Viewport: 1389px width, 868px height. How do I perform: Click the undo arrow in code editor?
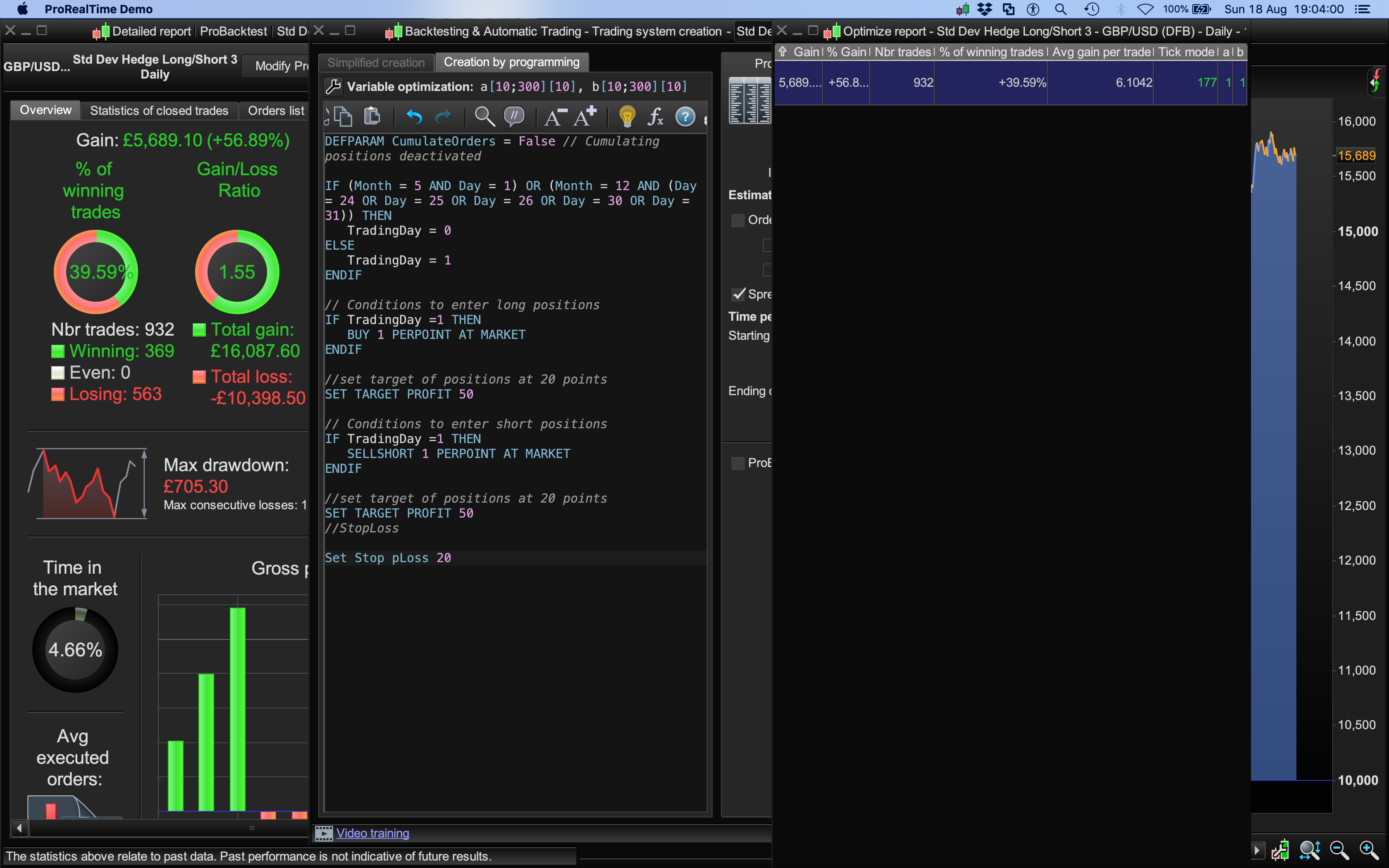click(x=414, y=117)
